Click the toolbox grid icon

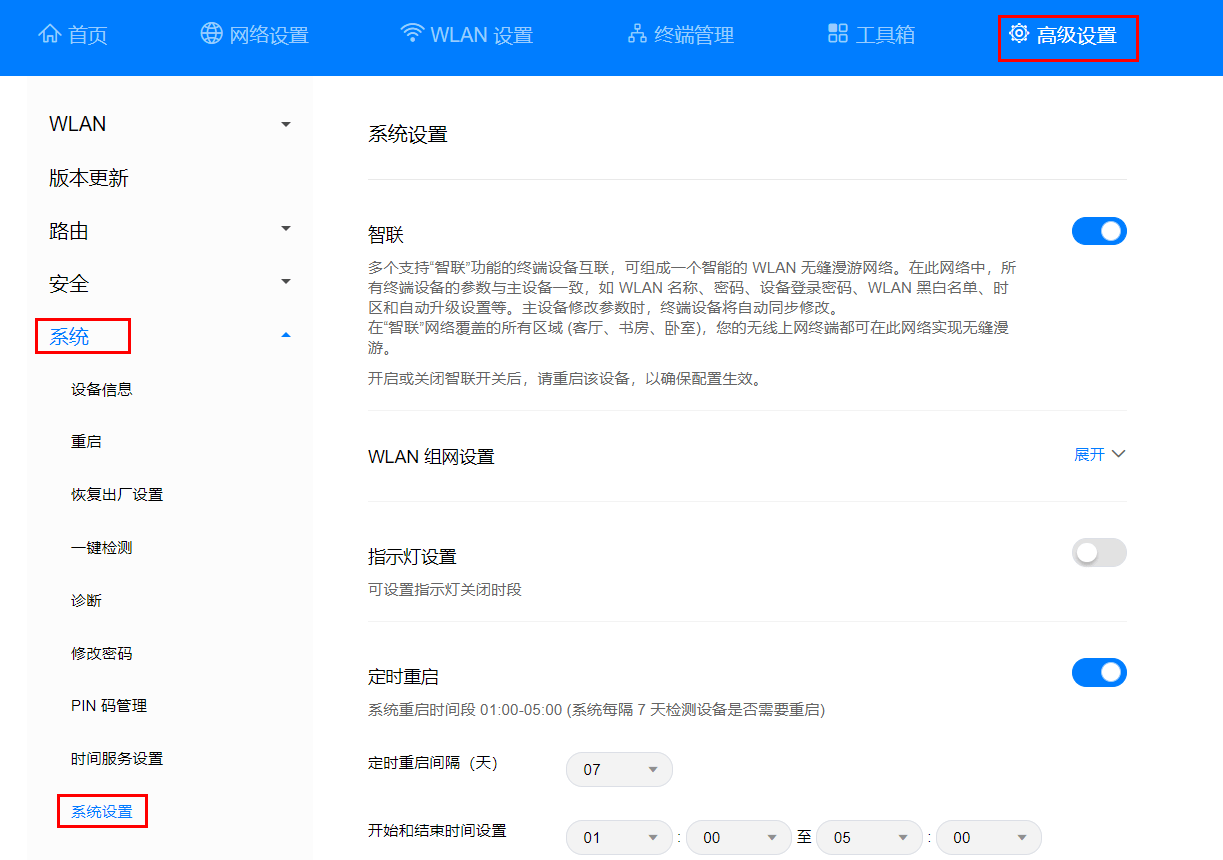point(838,34)
